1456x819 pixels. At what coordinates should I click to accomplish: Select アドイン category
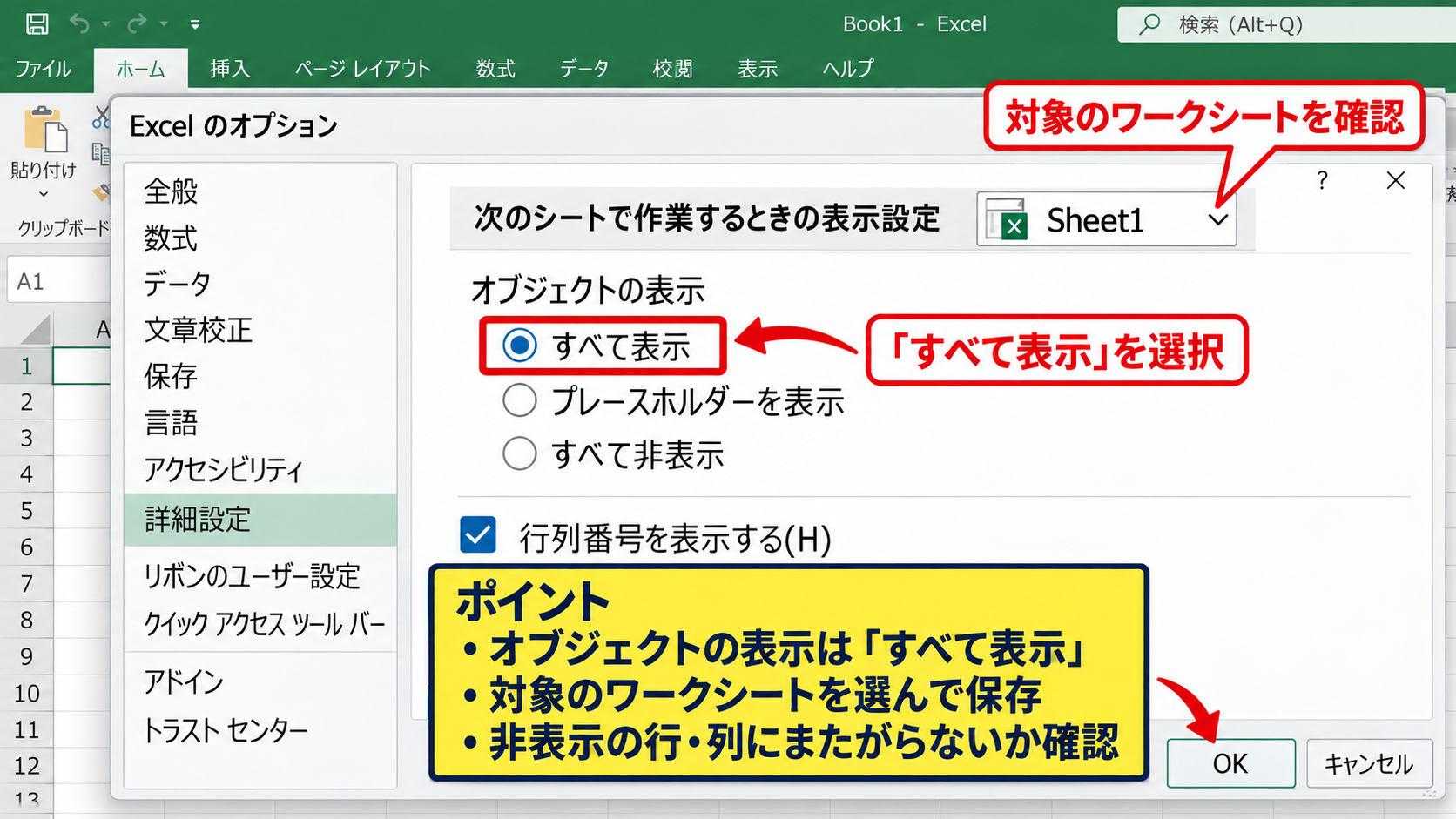(x=184, y=681)
